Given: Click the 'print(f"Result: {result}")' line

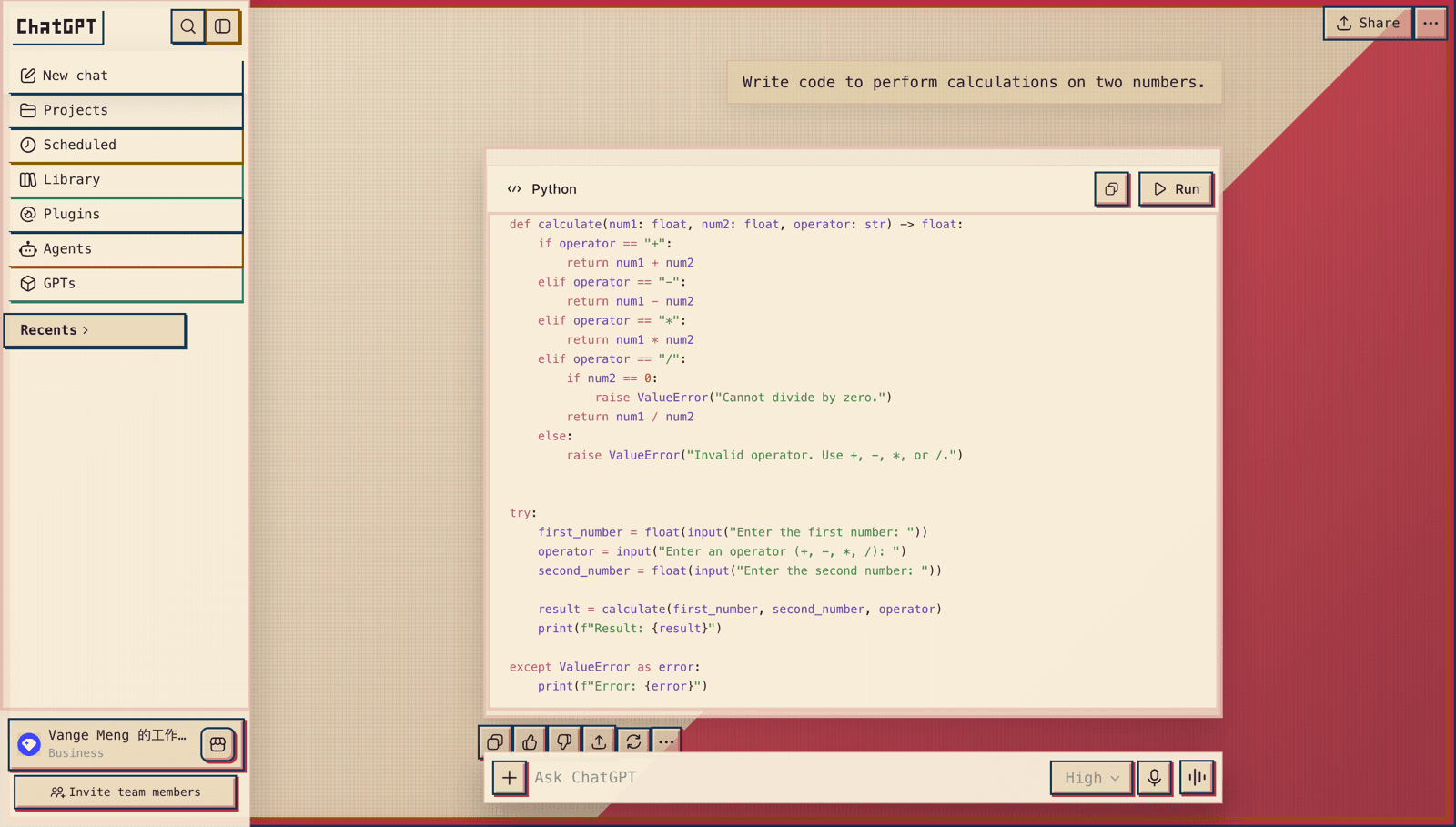Looking at the screenshot, I should point(630,629).
